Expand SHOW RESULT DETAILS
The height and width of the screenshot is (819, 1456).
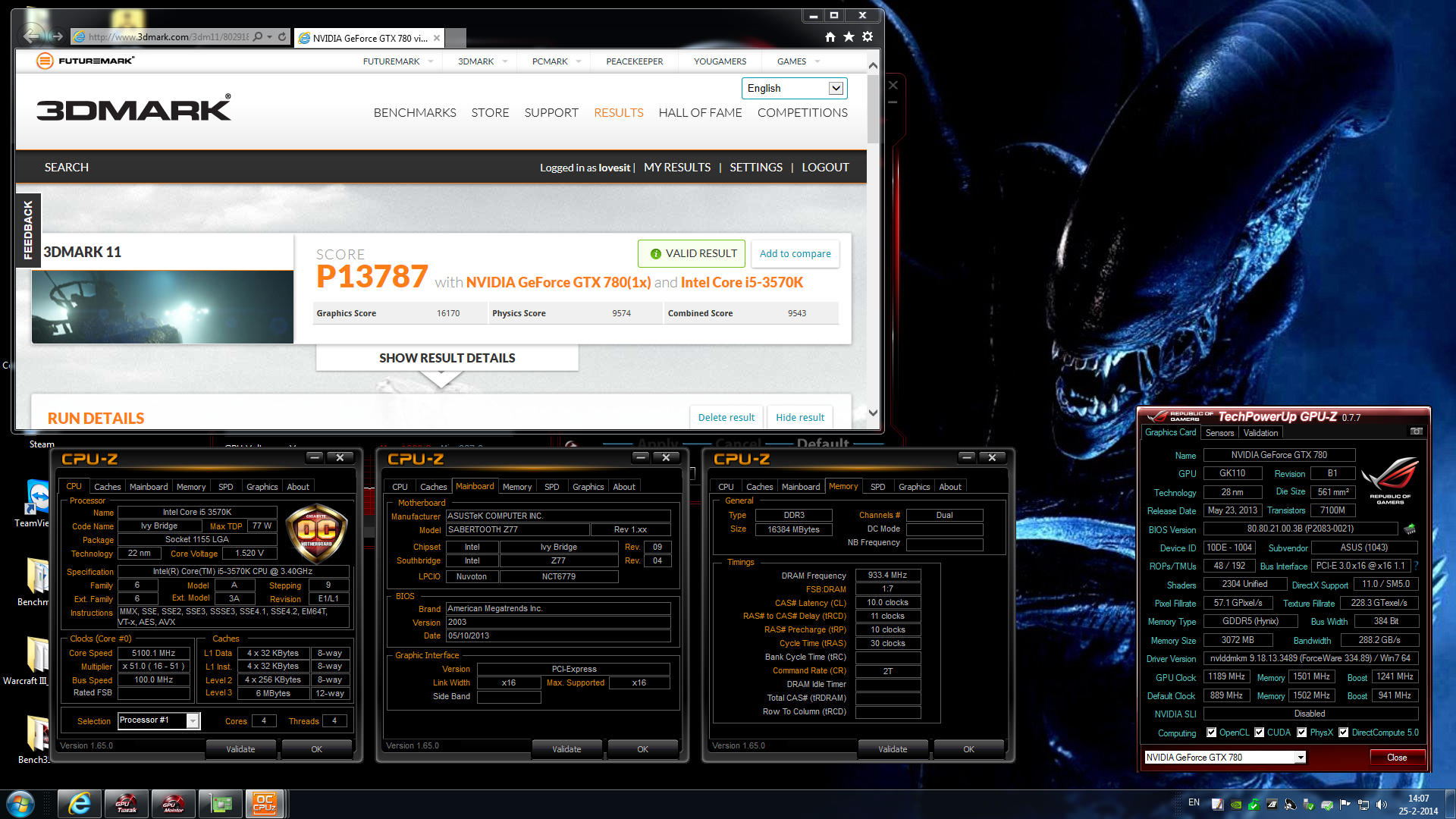click(x=447, y=358)
